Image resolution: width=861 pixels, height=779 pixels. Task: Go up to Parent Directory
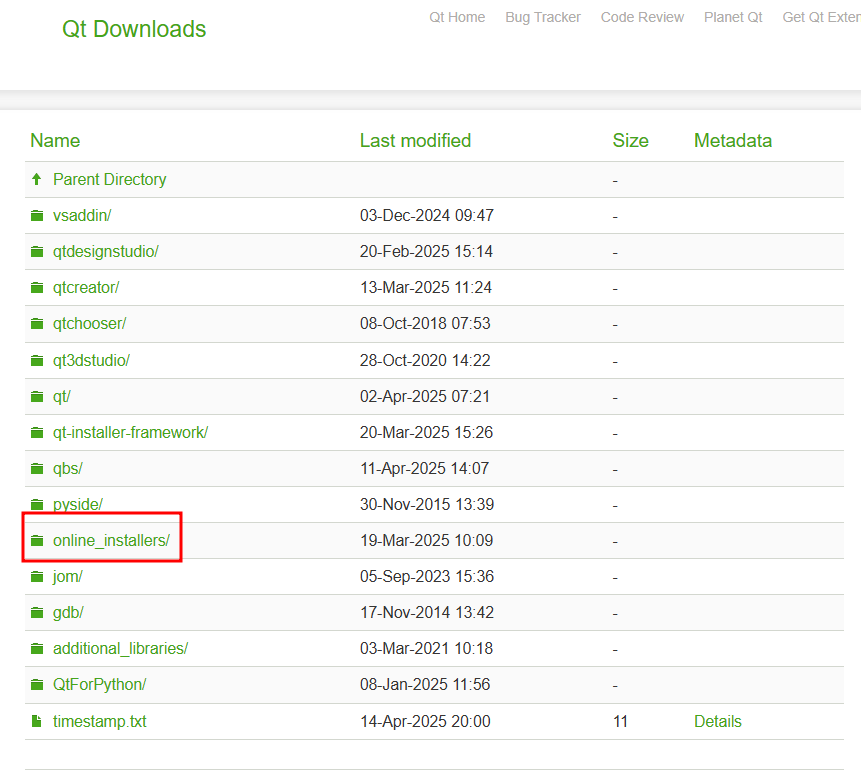(109, 180)
